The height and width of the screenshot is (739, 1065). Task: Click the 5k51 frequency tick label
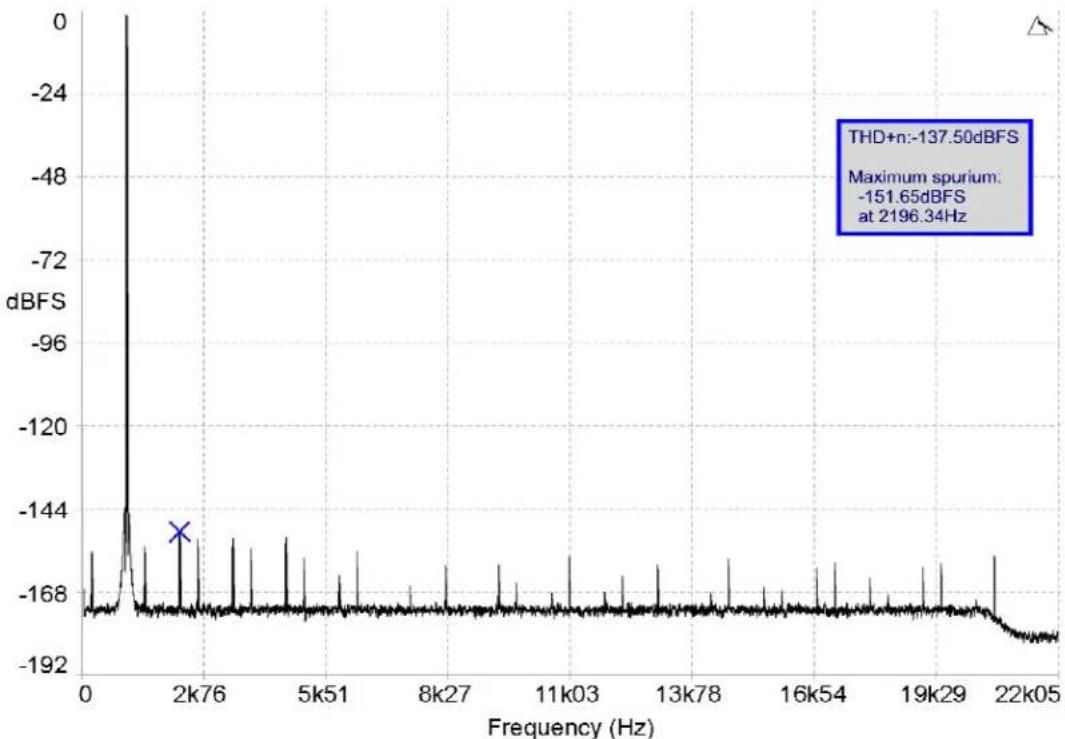[324, 695]
